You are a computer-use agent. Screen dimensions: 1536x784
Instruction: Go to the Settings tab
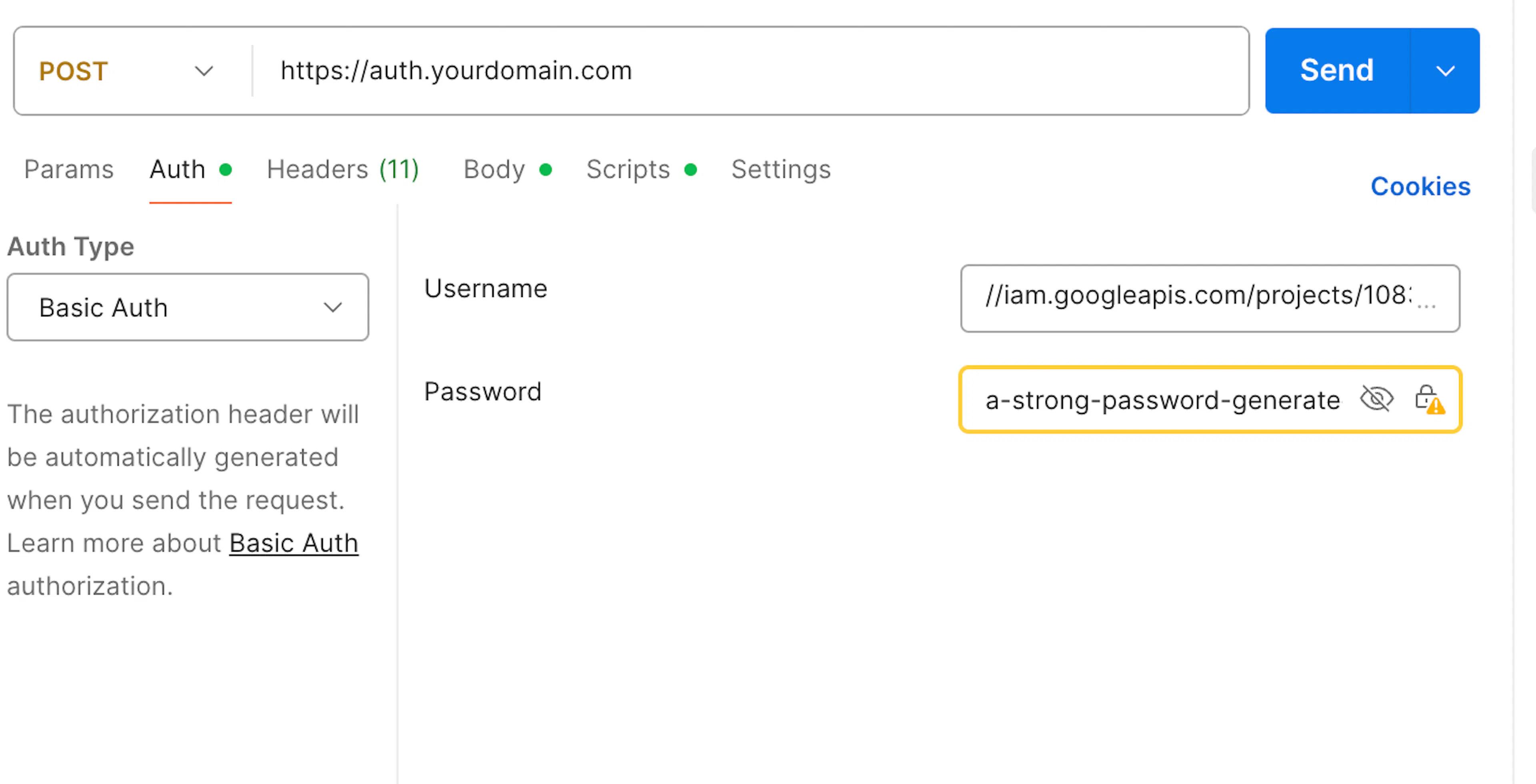[x=781, y=170]
